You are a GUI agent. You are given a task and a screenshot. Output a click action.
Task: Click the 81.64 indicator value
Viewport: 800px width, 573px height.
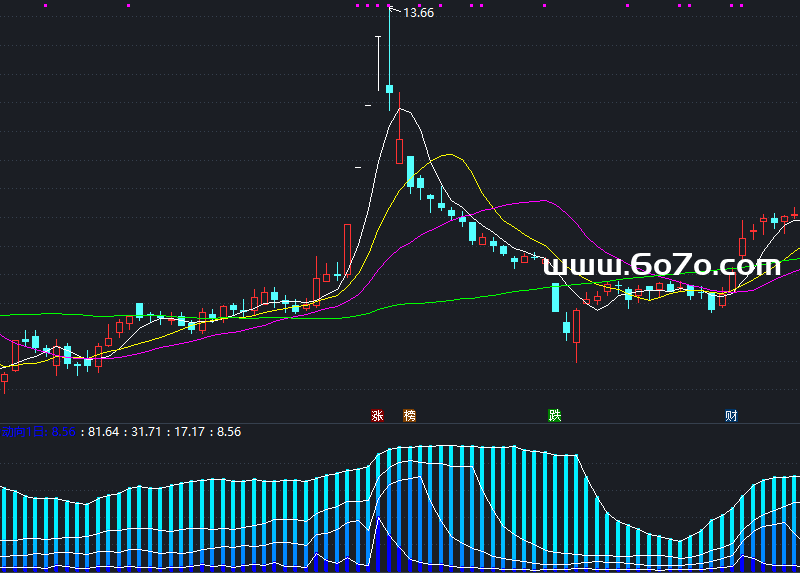click(x=103, y=432)
